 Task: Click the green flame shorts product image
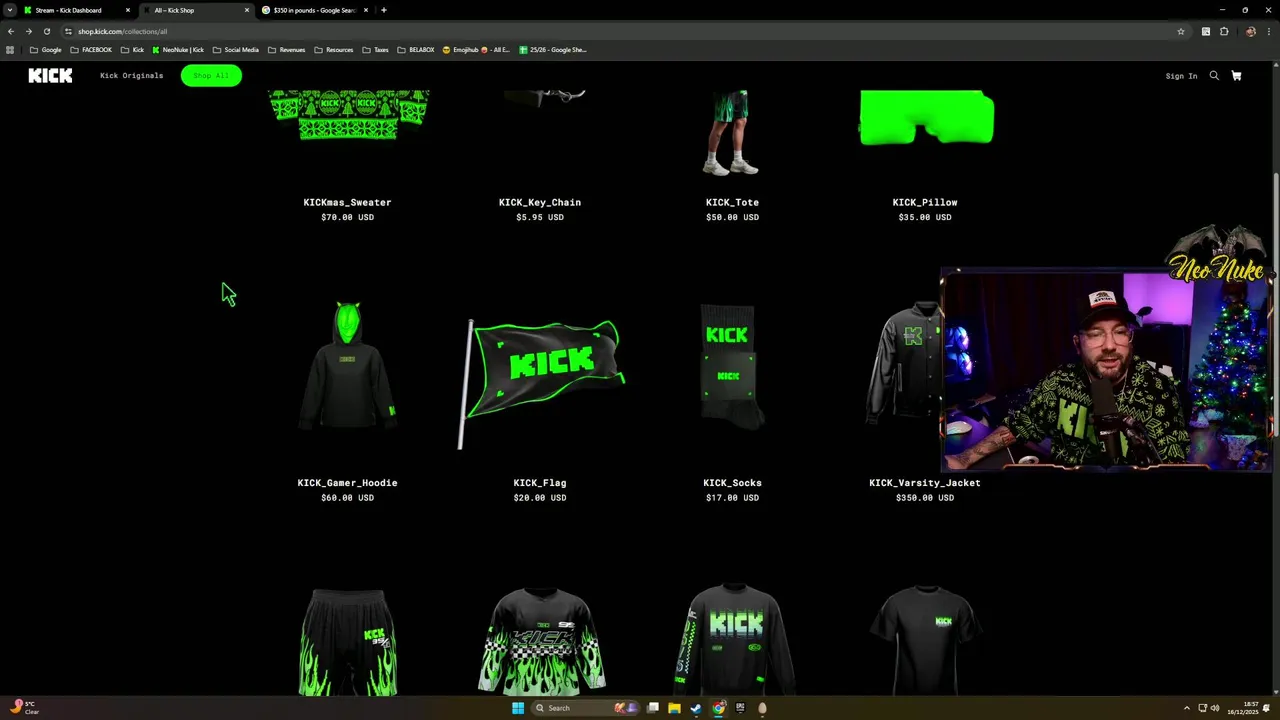pyautogui.click(x=347, y=642)
